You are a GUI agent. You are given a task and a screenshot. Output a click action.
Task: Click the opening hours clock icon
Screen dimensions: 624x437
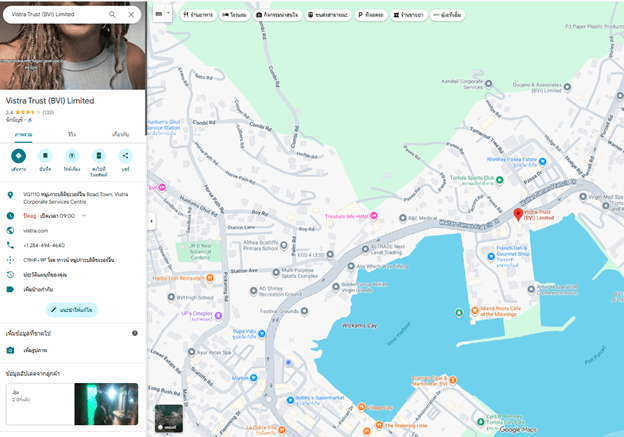10,216
